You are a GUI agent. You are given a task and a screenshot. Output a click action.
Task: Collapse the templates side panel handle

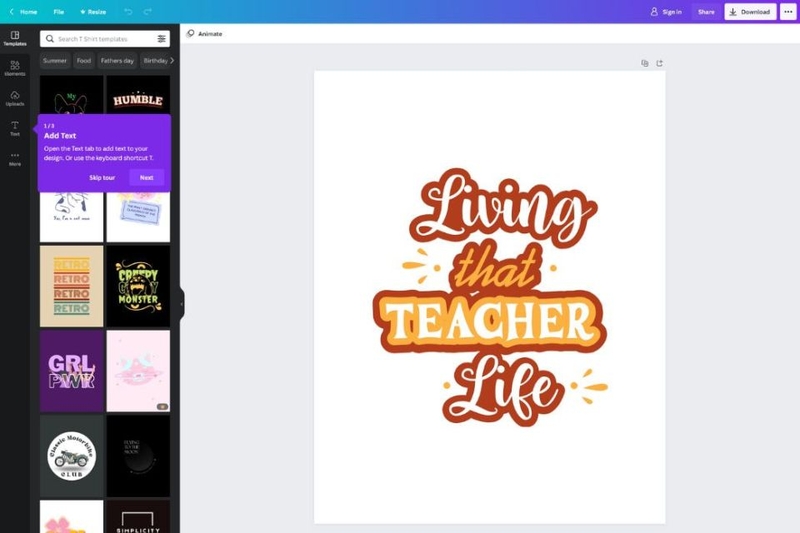point(182,304)
